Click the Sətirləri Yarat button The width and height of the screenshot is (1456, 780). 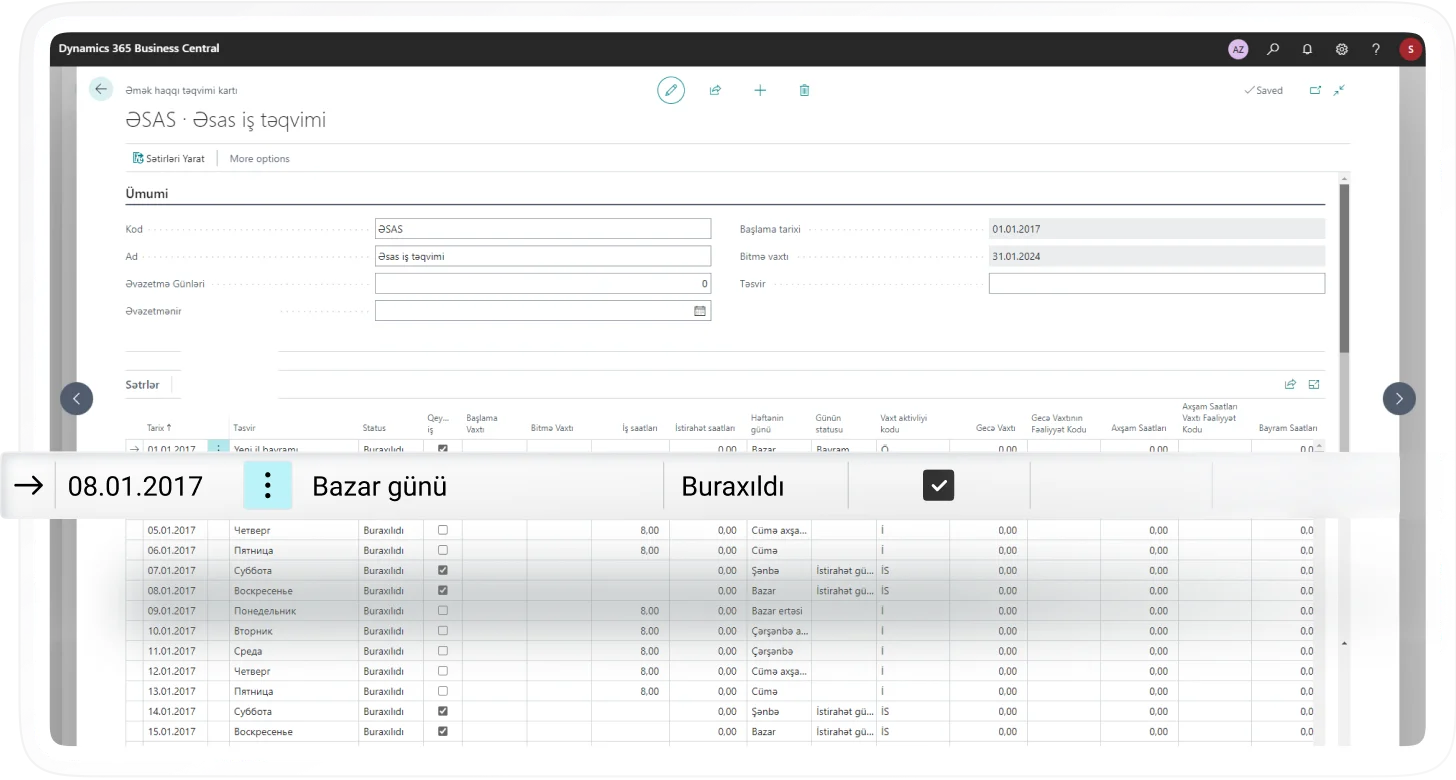click(169, 158)
